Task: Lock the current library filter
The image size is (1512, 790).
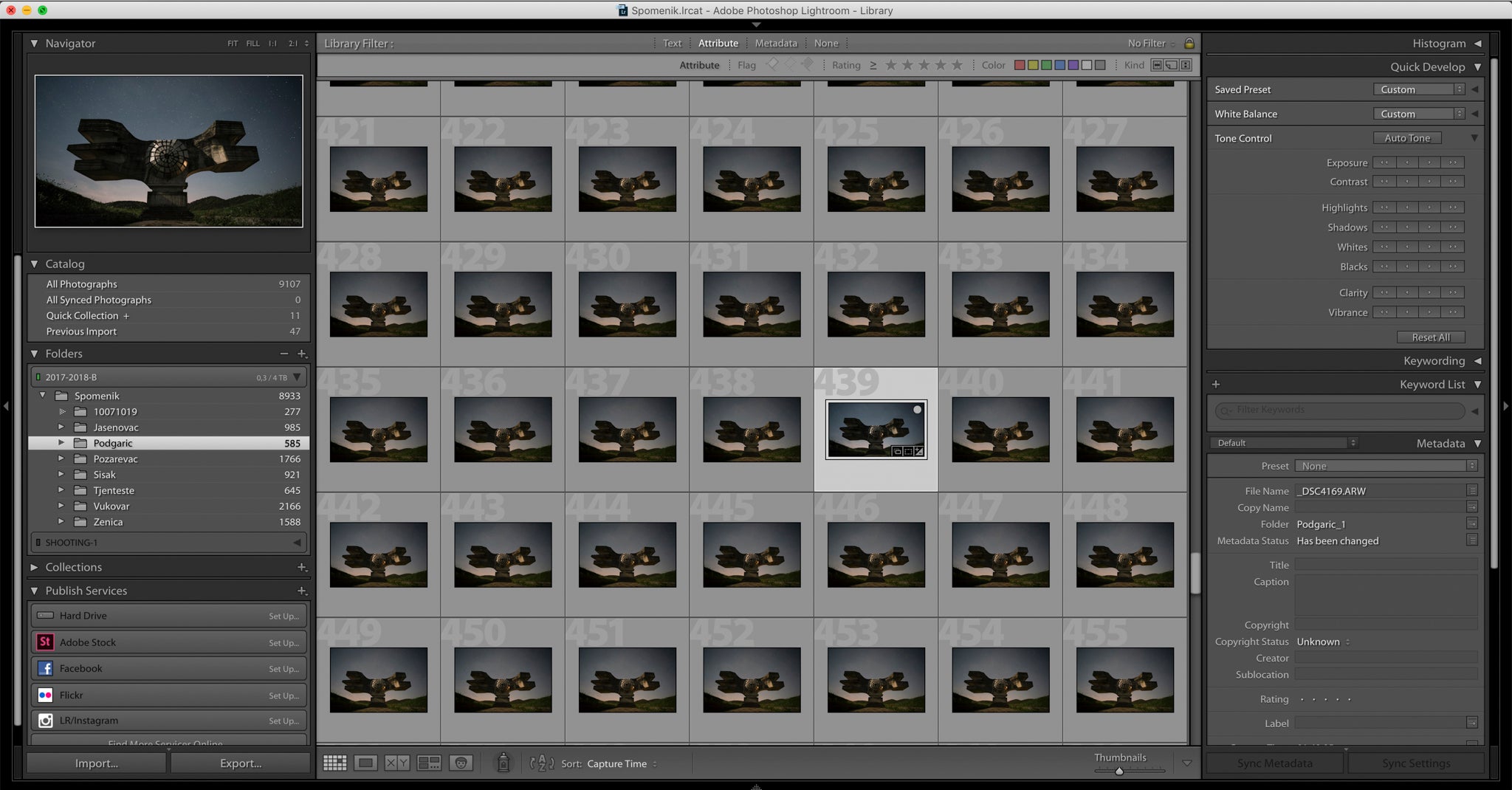Action: [1189, 43]
